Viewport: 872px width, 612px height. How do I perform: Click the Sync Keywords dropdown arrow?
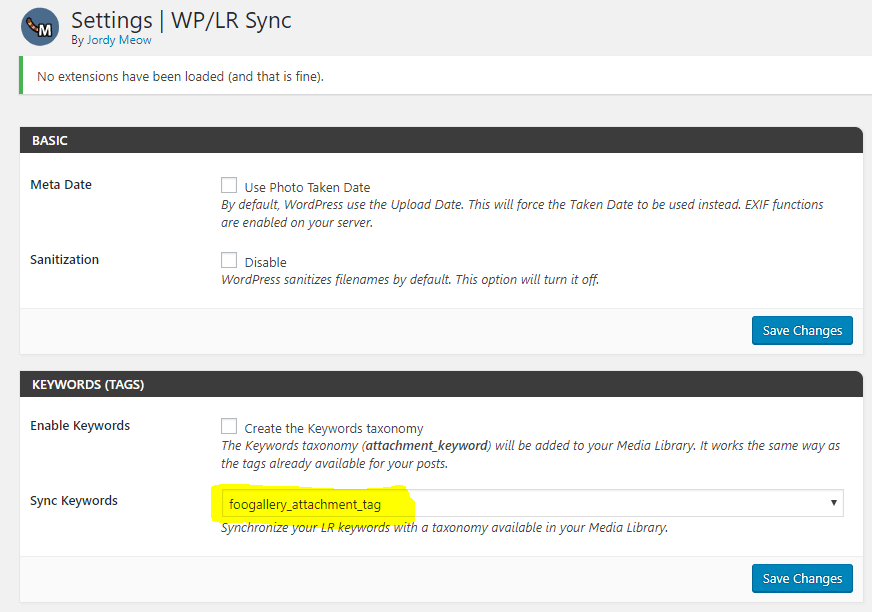[834, 503]
